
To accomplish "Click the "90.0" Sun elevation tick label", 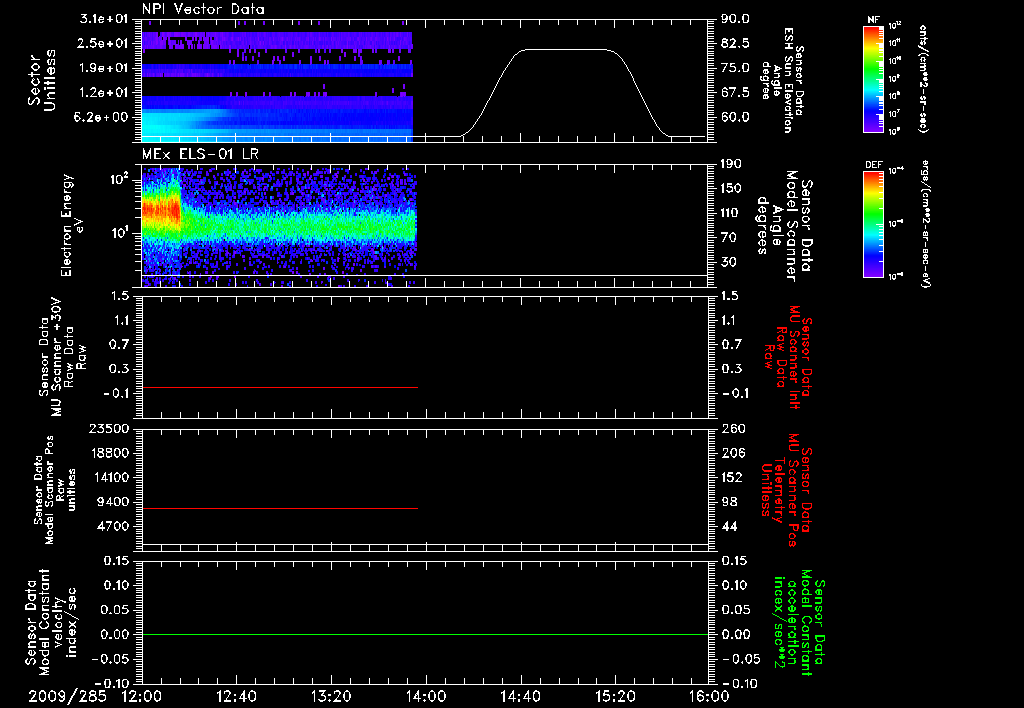I will pyautogui.click(x=735, y=19).
